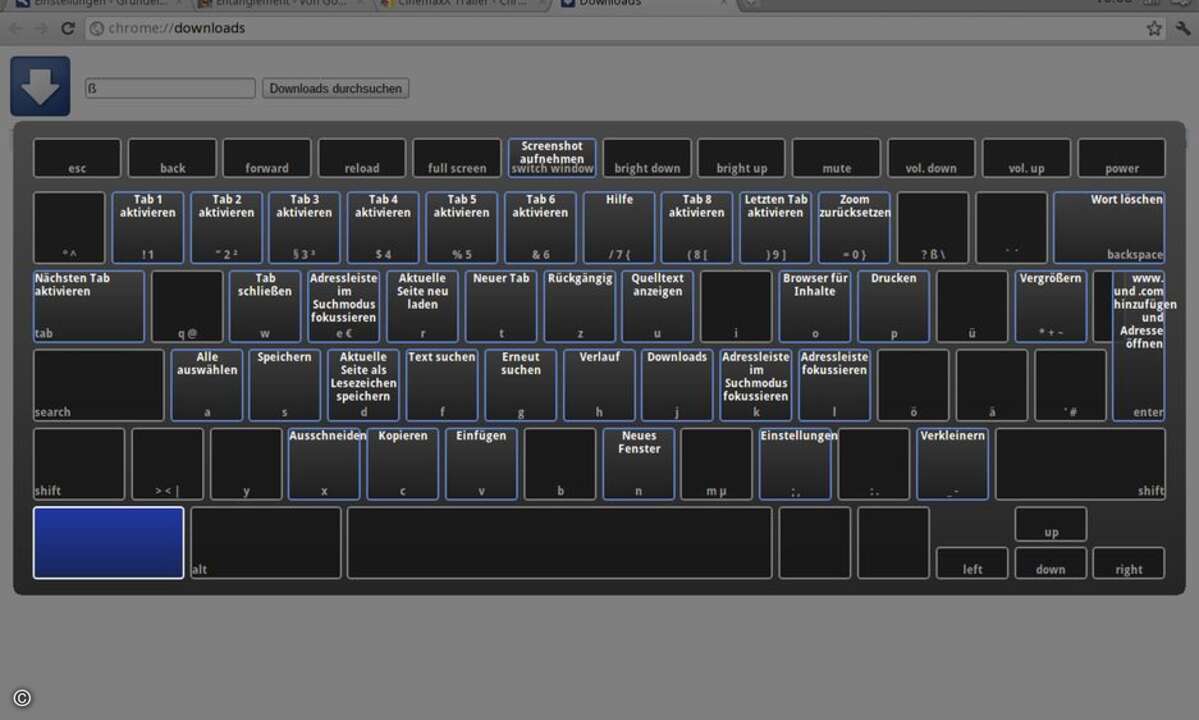
Task: Click the browser back arrow
Action: (x=15, y=28)
